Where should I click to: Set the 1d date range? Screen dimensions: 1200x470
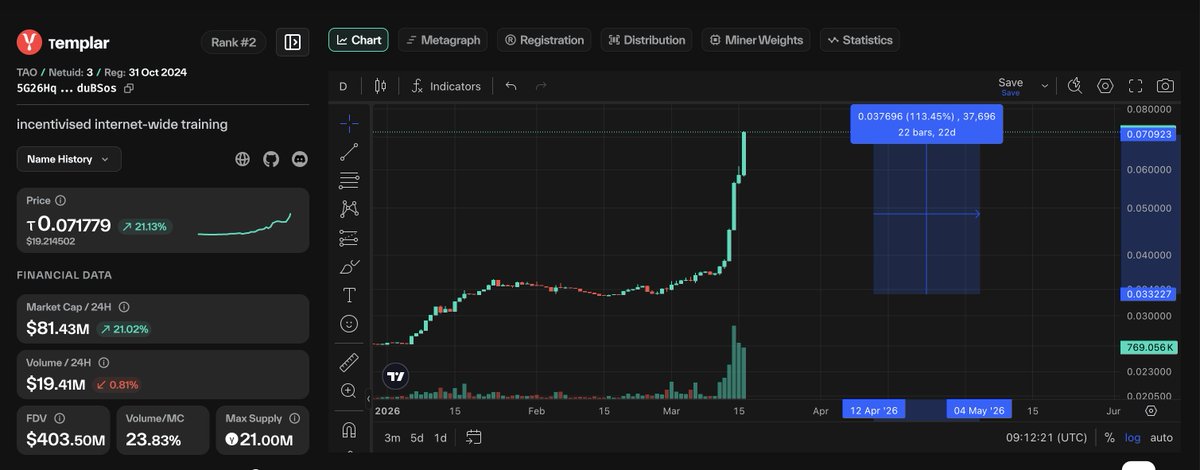440,437
